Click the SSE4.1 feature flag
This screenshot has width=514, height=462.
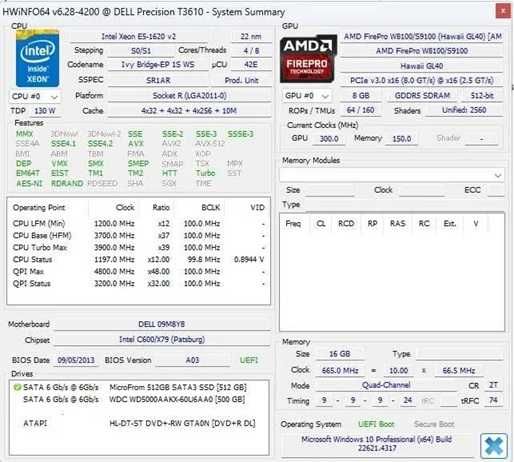pos(63,144)
